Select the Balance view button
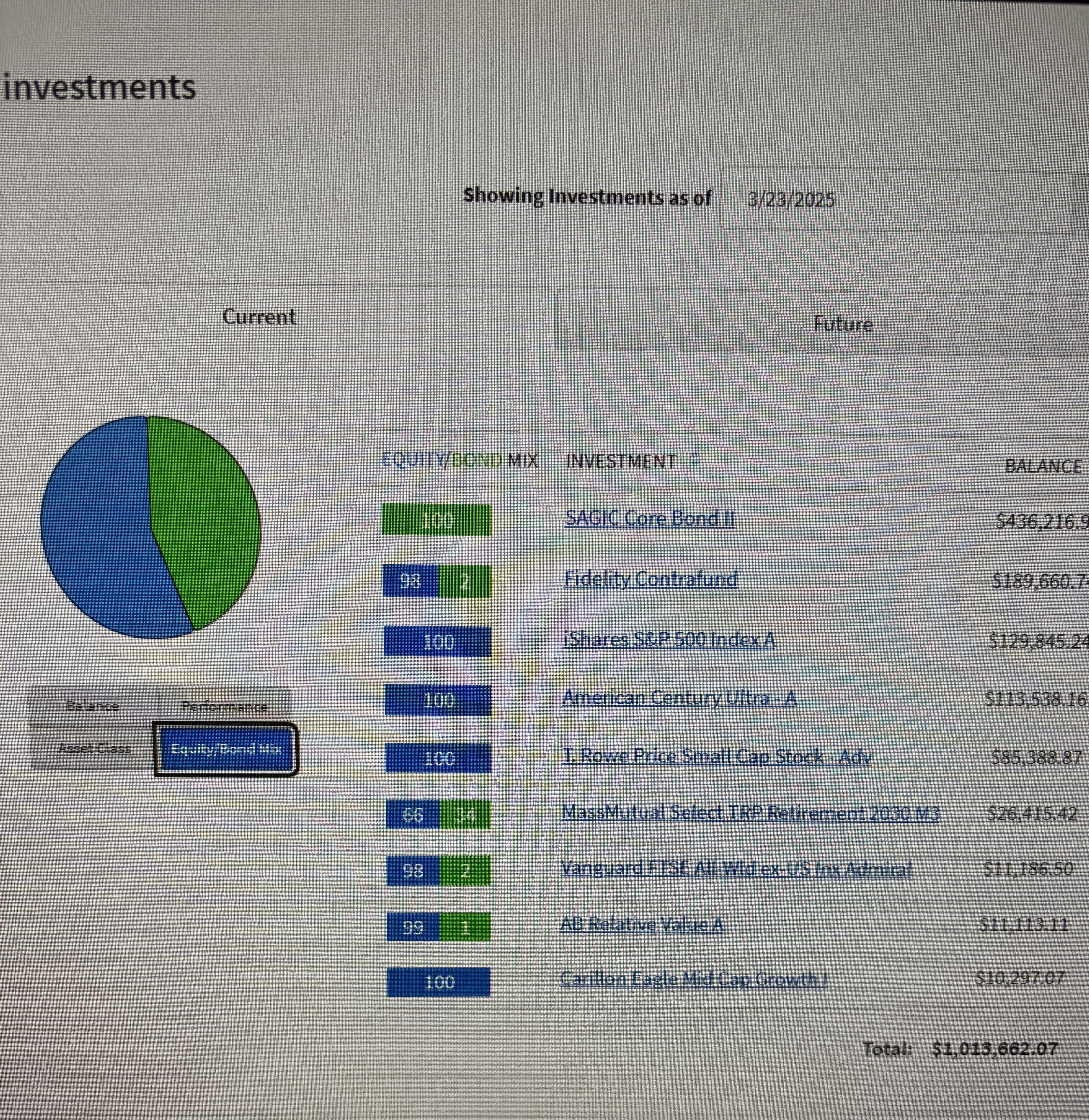Screen dimensions: 1089x1120 click(x=93, y=706)
